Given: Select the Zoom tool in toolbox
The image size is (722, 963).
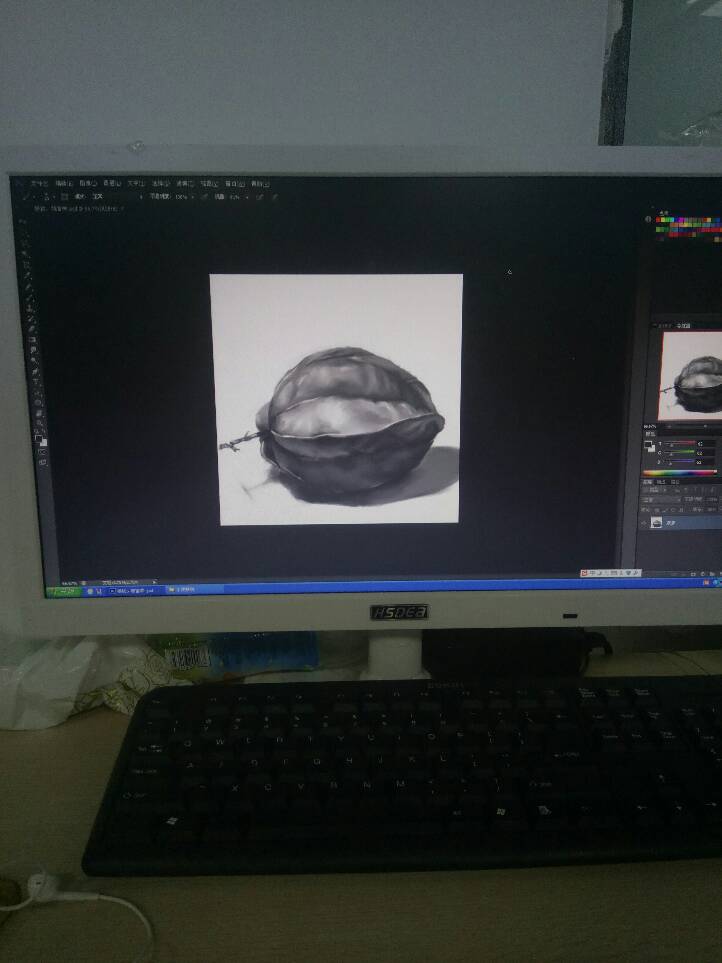Looking at the screenshot, I should pos(39,423).
